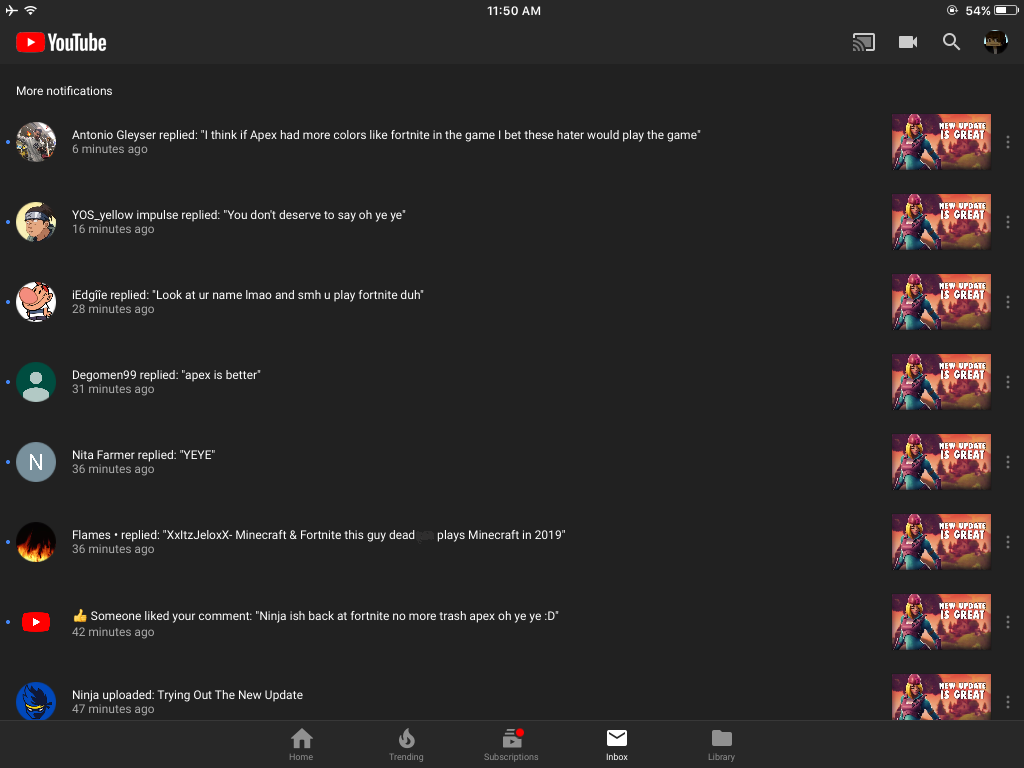Open three-dot menu for Nita Farmer notification

pyautogui.click(x=1008, y=462)
